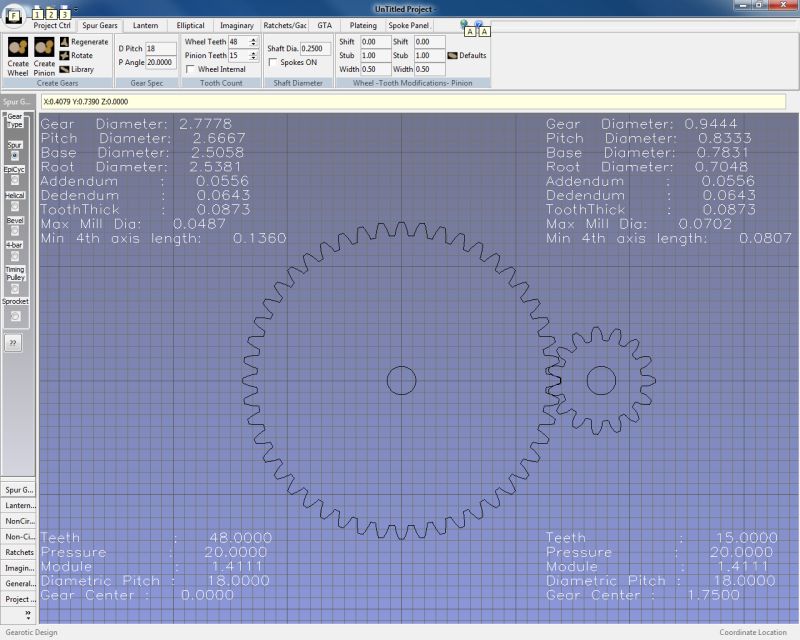Click the Create Wheel icon
This screenshot has width=800, height=640.
[18, 47]
